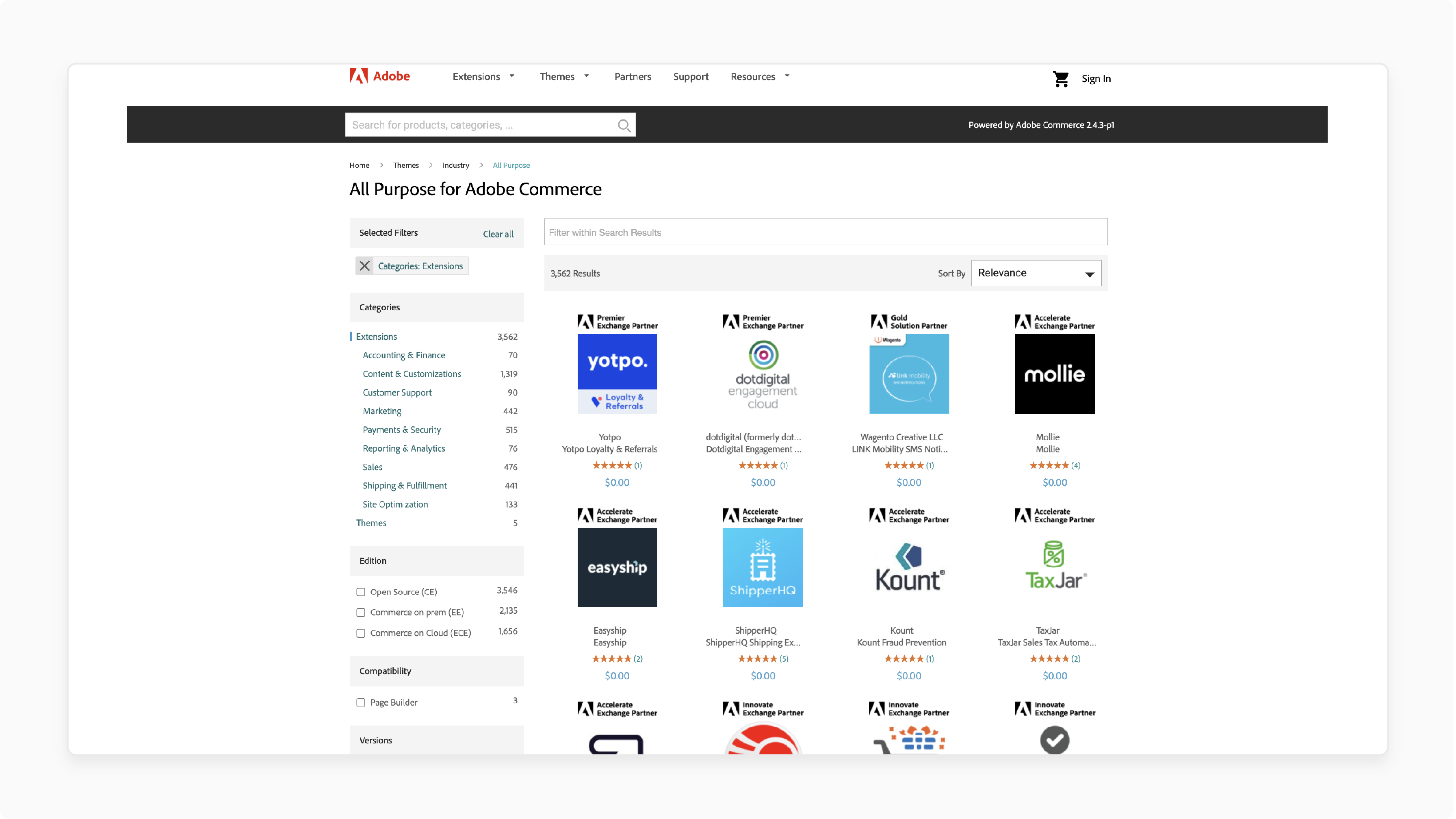Image resolution: width=1456 pixels, height=819 pixels.
Task: Click ShipperHQ's star rating
Action: pyautogui.click(x=757, y=658)
